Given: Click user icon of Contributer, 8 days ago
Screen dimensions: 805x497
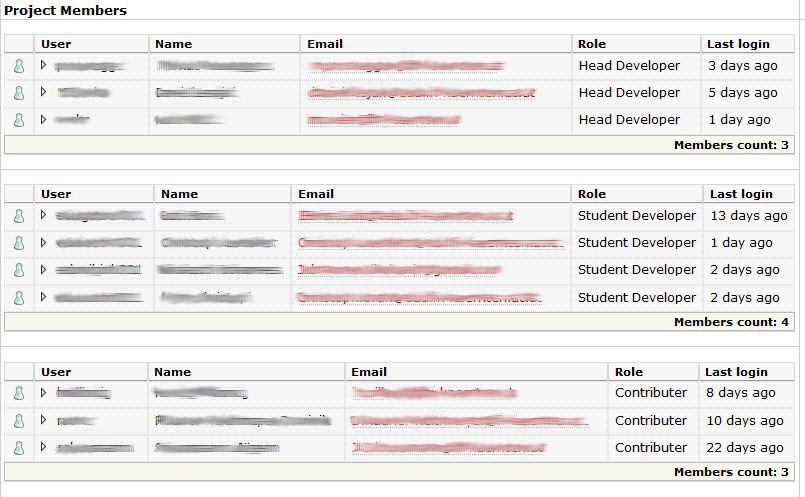Looking at the screenshot, I should point(19,393).
